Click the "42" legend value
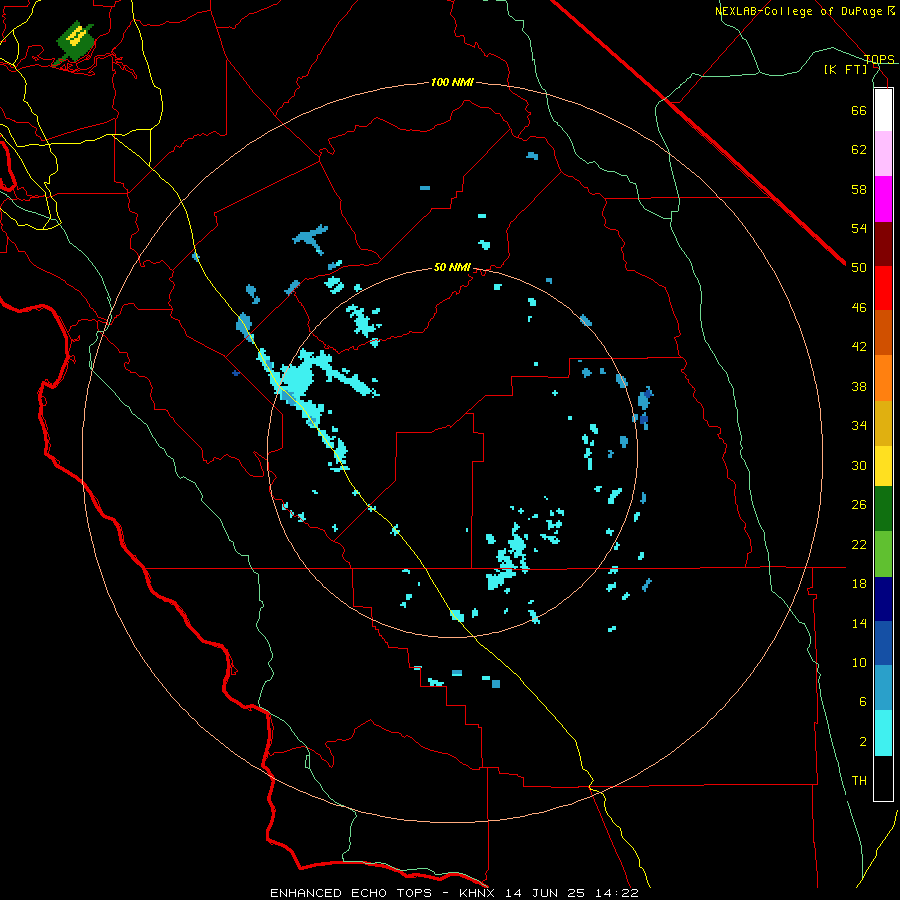The height and width of the screenshot is (900, 900). (x=859, y=347)
